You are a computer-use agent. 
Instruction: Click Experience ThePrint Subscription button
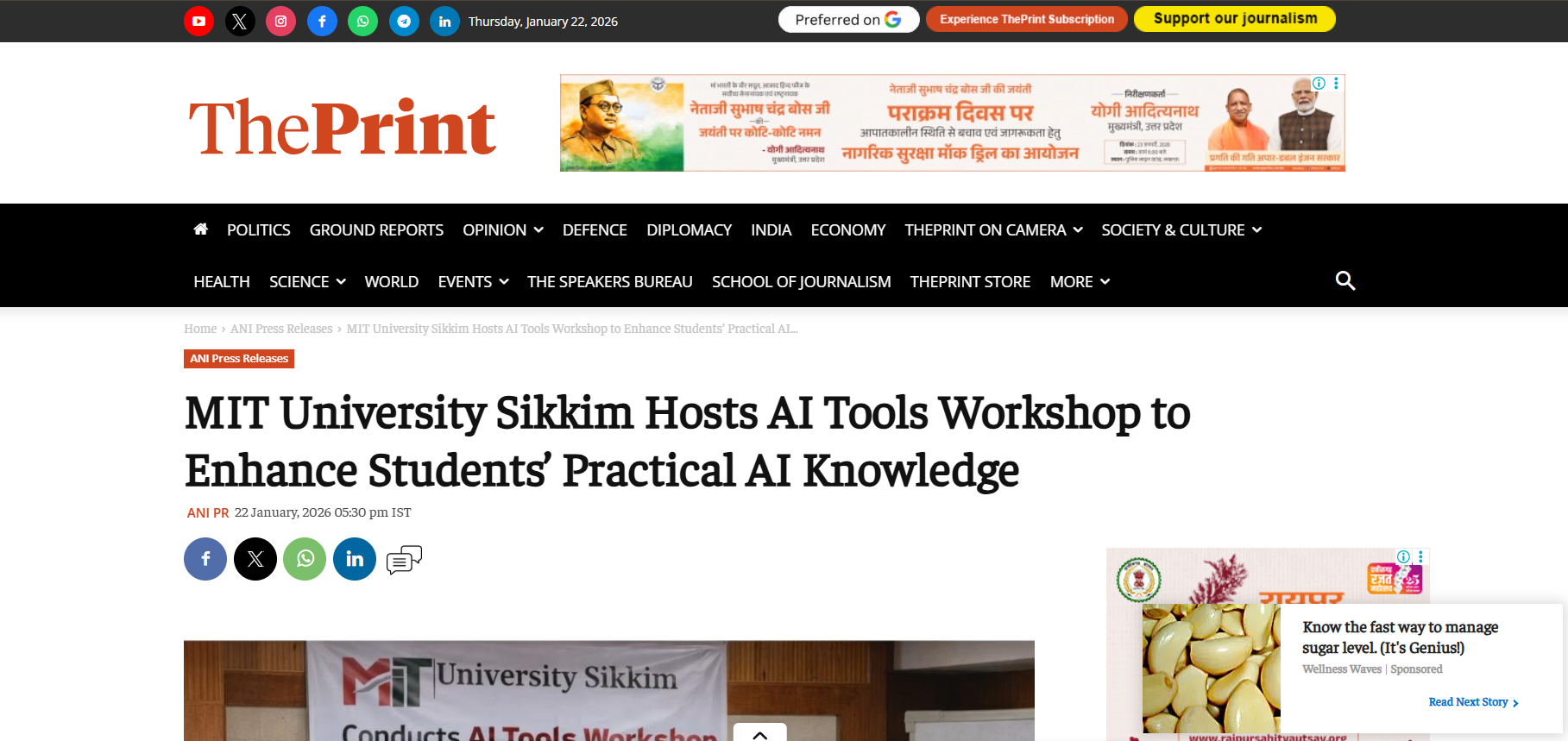pyautogui.click(x=1027, y=19)
